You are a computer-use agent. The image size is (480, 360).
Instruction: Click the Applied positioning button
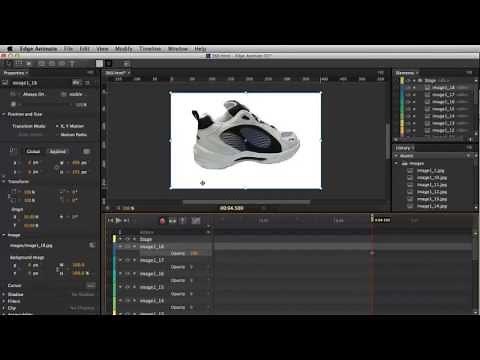[57, 151]
